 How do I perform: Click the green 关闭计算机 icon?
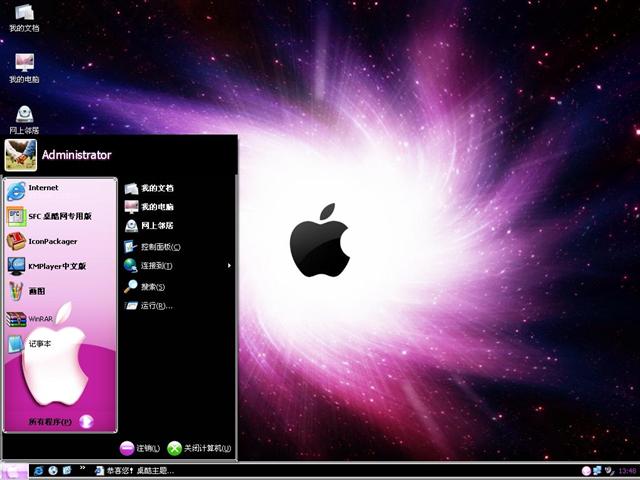click(x=174, y=448)
